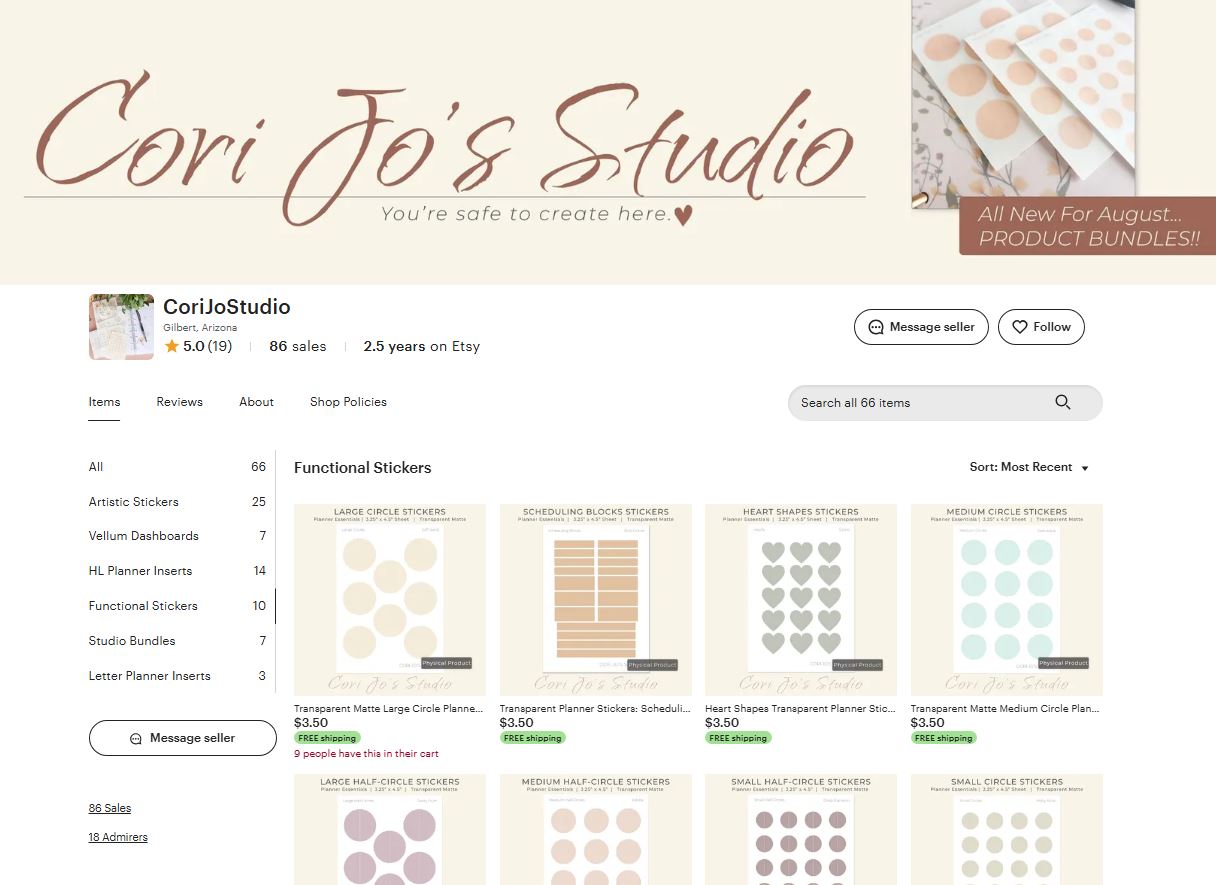This screenshot has height=885, width=1216.
Task: Open the Large Circle Stickers thumbnail
Action: (390, 600)
